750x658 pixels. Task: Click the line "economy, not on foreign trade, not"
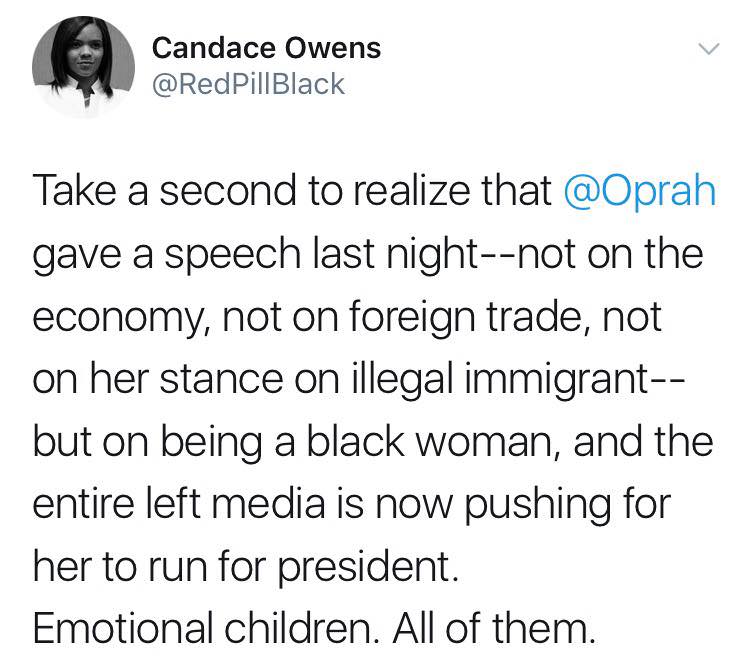point(347,318)
